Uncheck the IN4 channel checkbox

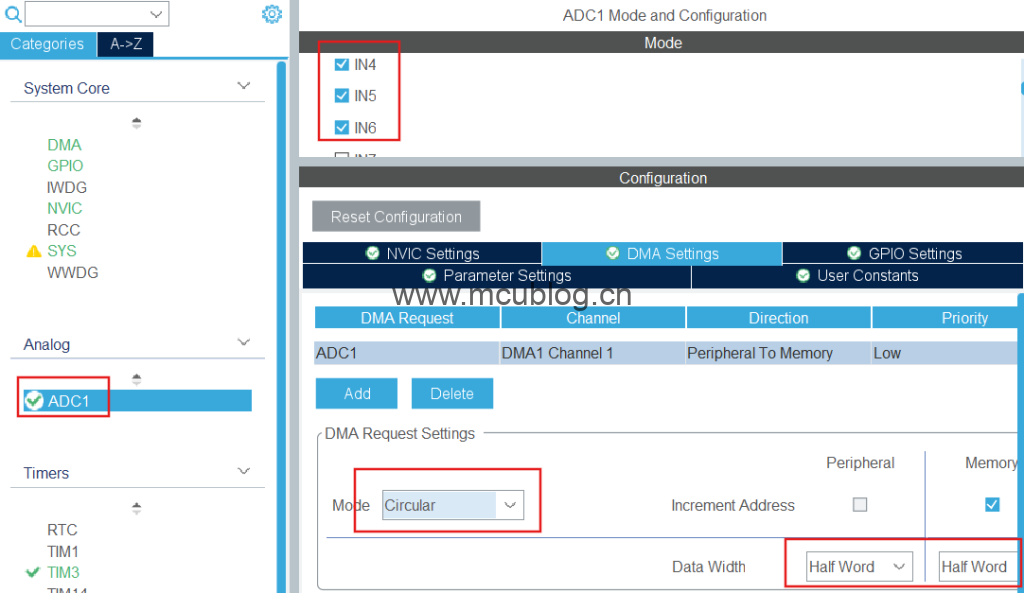click(x=342, y=65)
